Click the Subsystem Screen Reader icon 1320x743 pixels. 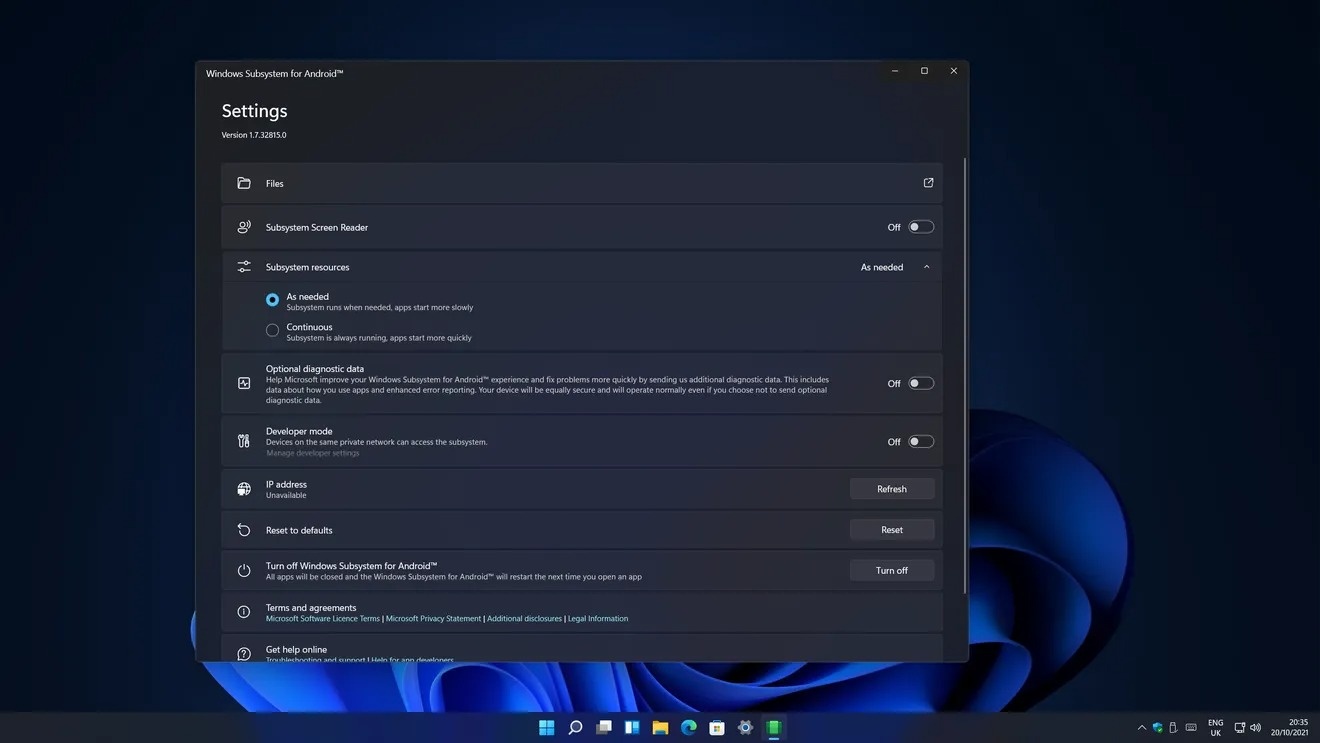(x=244, y=226)
